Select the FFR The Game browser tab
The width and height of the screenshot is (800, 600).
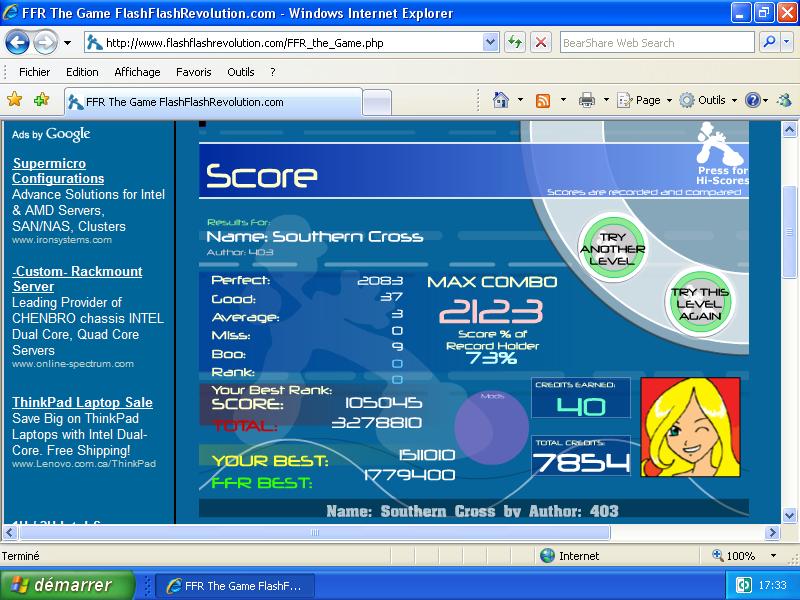pyautogui.click(x=213, y=102)
